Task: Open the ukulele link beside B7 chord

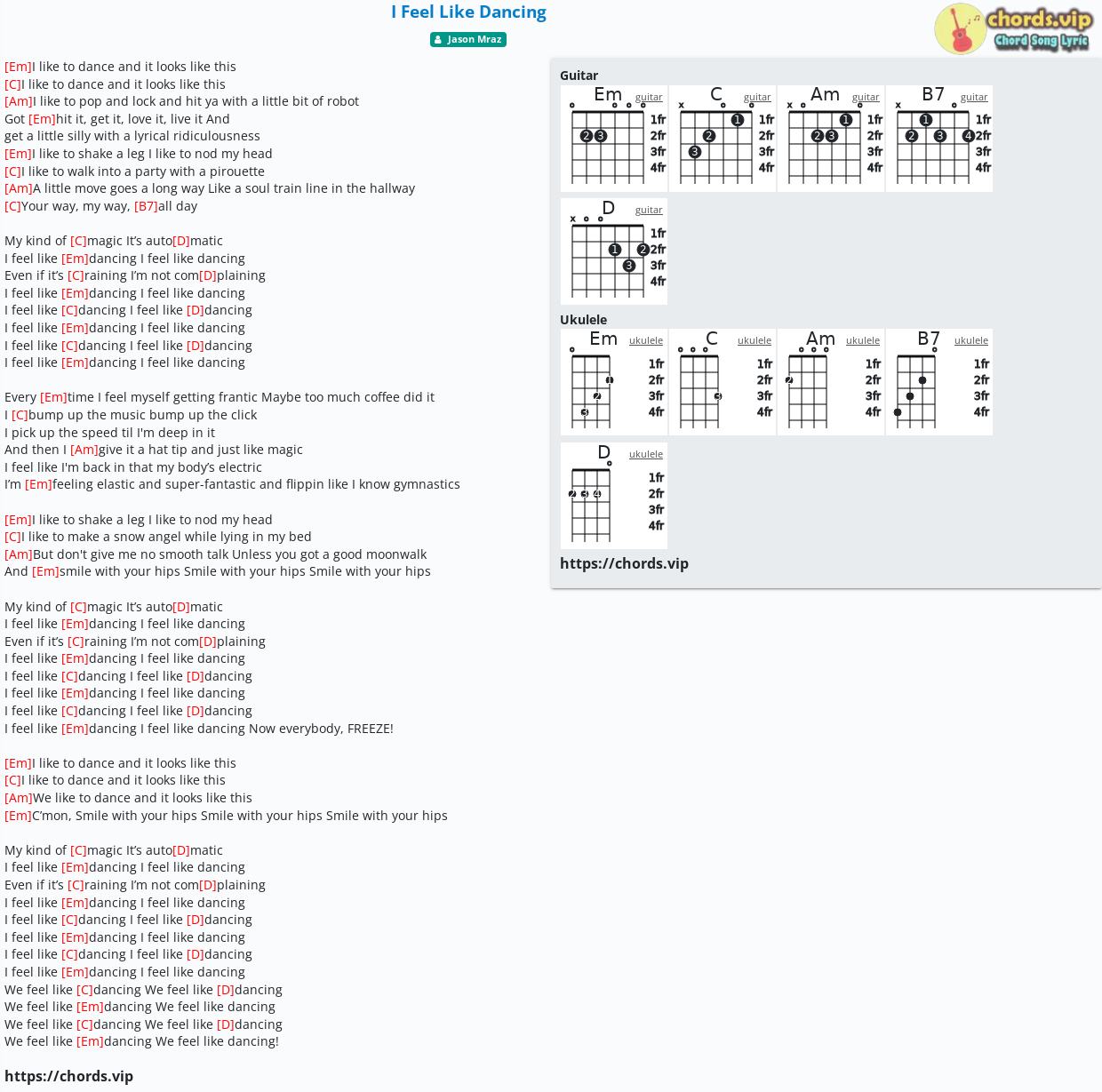Action: pyautogui.click(x=971, y=340)
